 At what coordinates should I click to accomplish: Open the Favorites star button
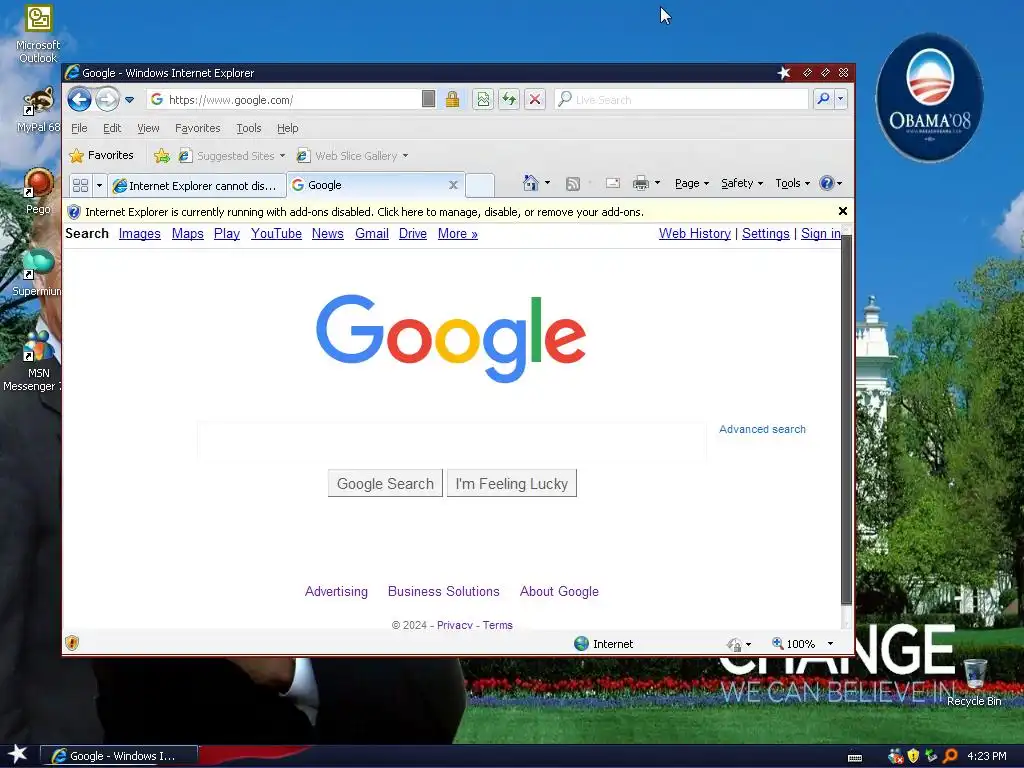pyautogui.click(x=101, y=155)
